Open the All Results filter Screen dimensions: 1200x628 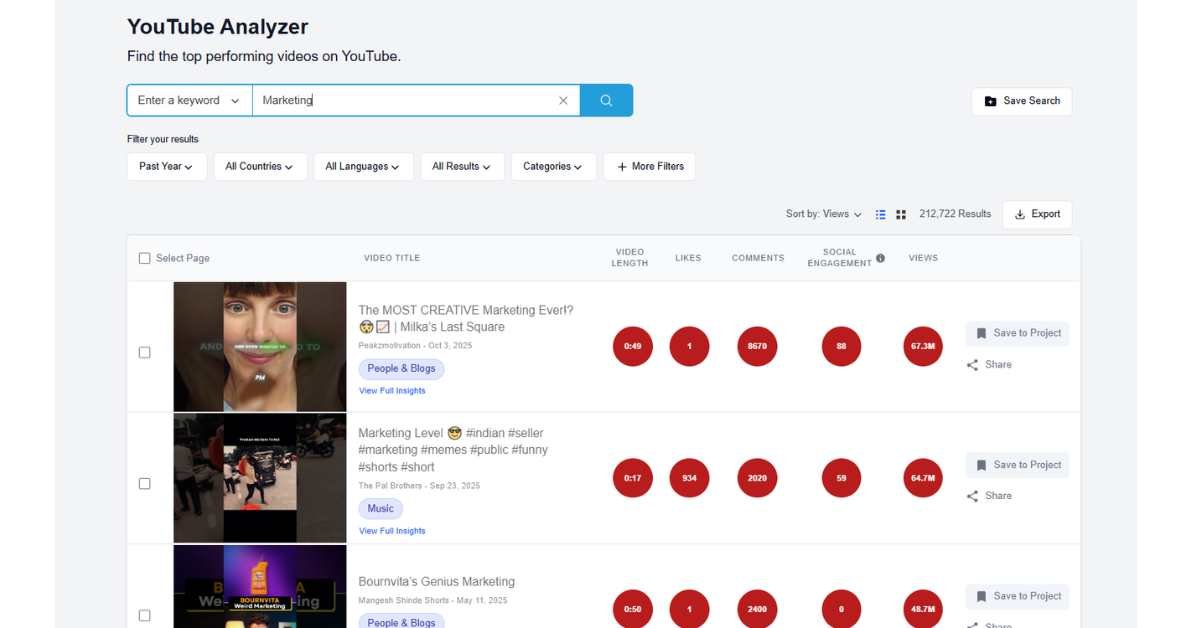[462, 166]
